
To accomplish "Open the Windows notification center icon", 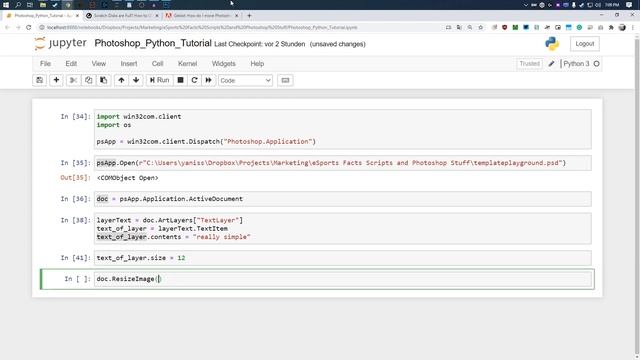I will click(629, 5).
